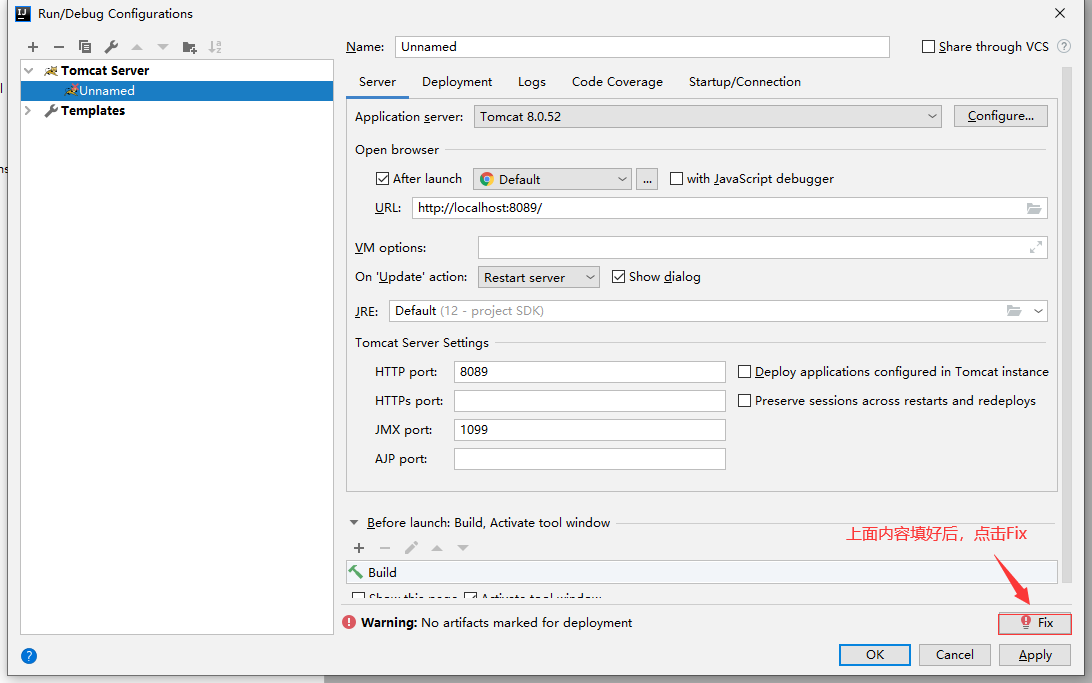Click Apply button

pos(1035,654)
